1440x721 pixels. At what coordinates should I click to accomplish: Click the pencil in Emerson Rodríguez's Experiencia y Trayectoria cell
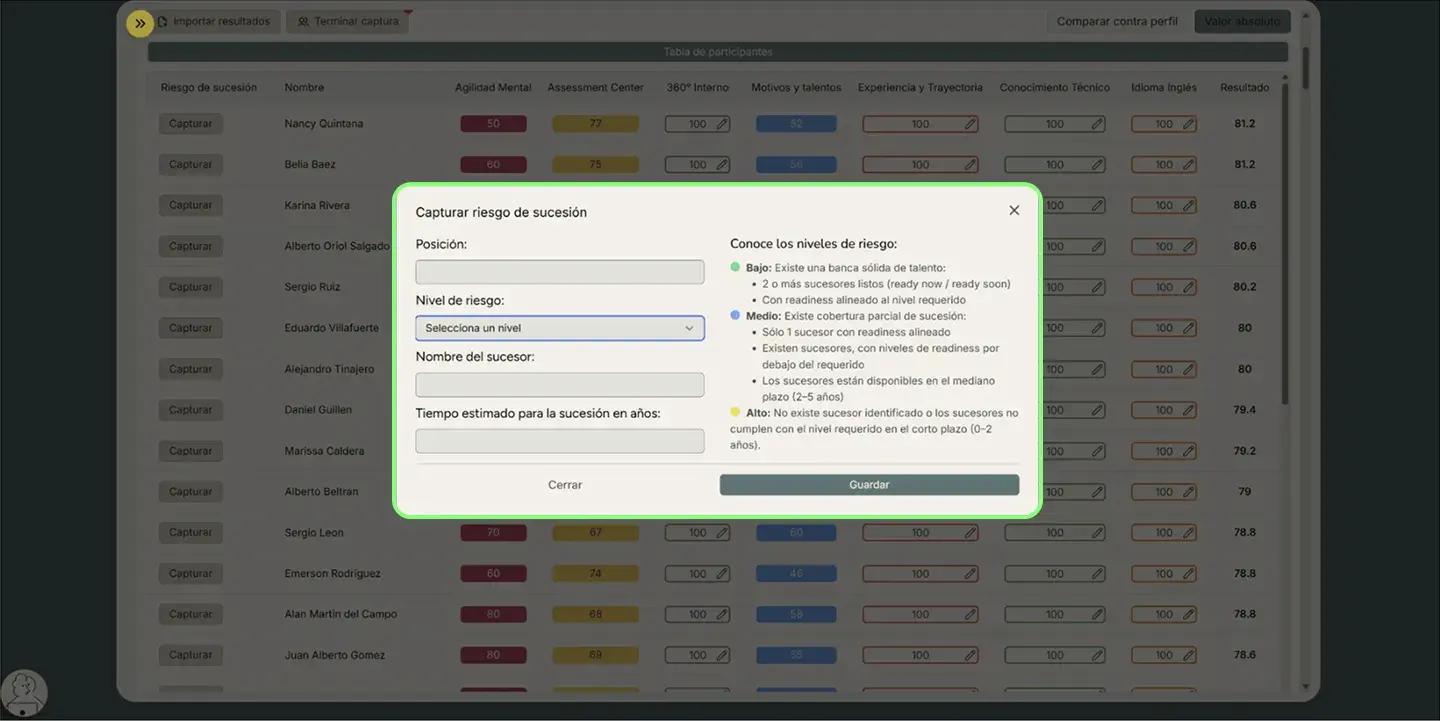pos(970,574)
